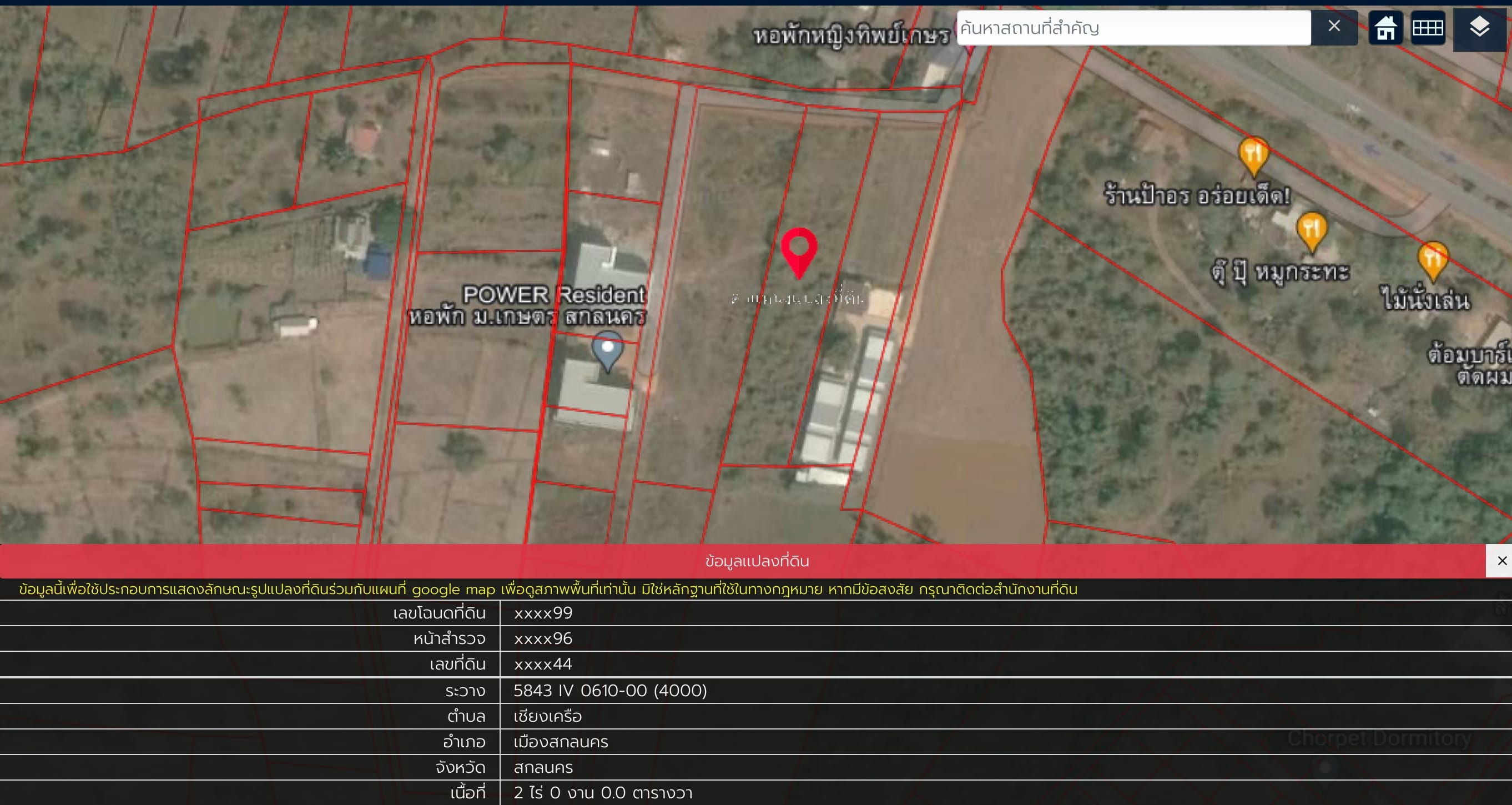Click the จังหวัด สกลนคร value
The image size is (1512, 805).
543,767
